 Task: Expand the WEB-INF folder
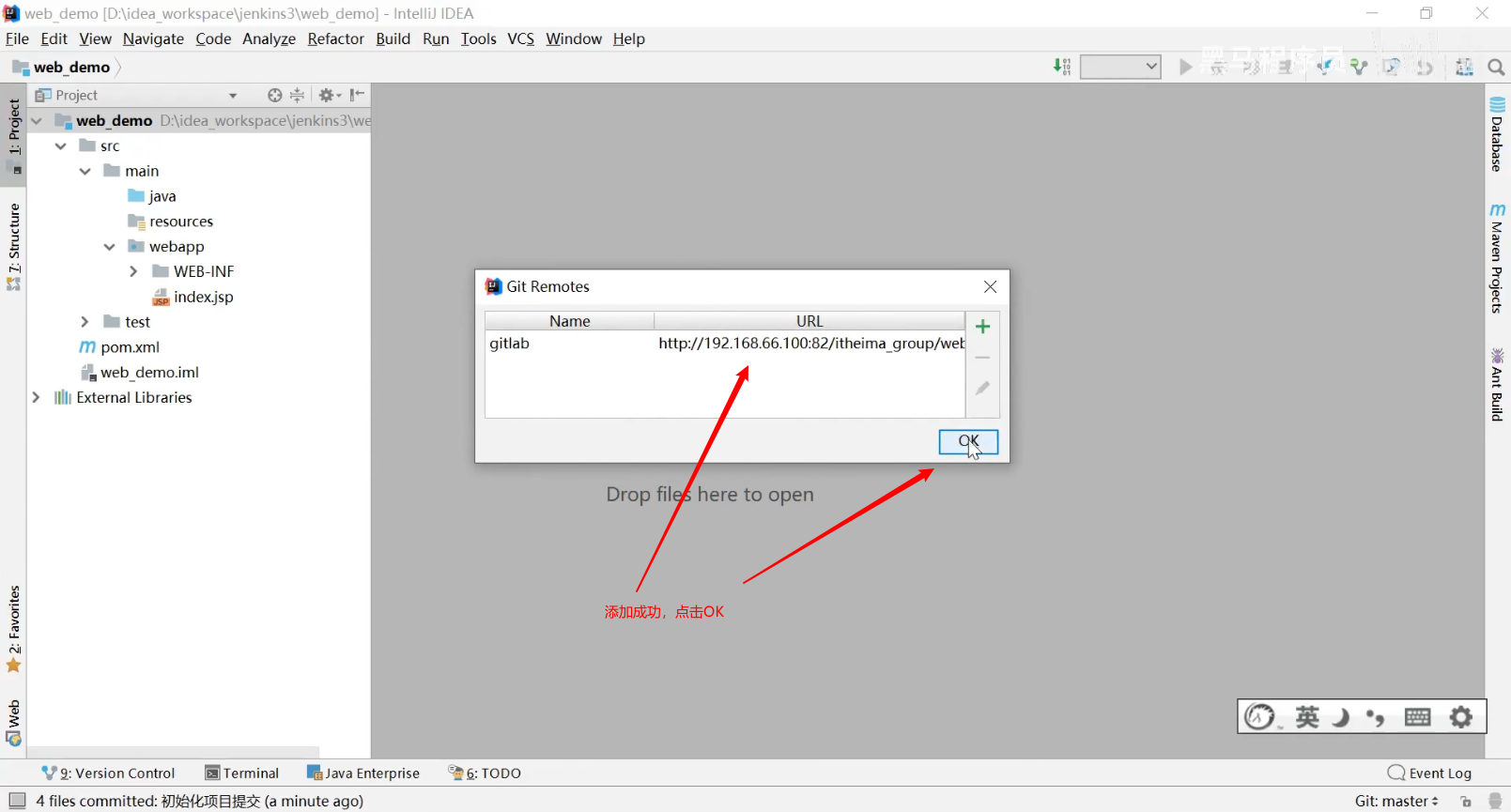pos(133,271)
